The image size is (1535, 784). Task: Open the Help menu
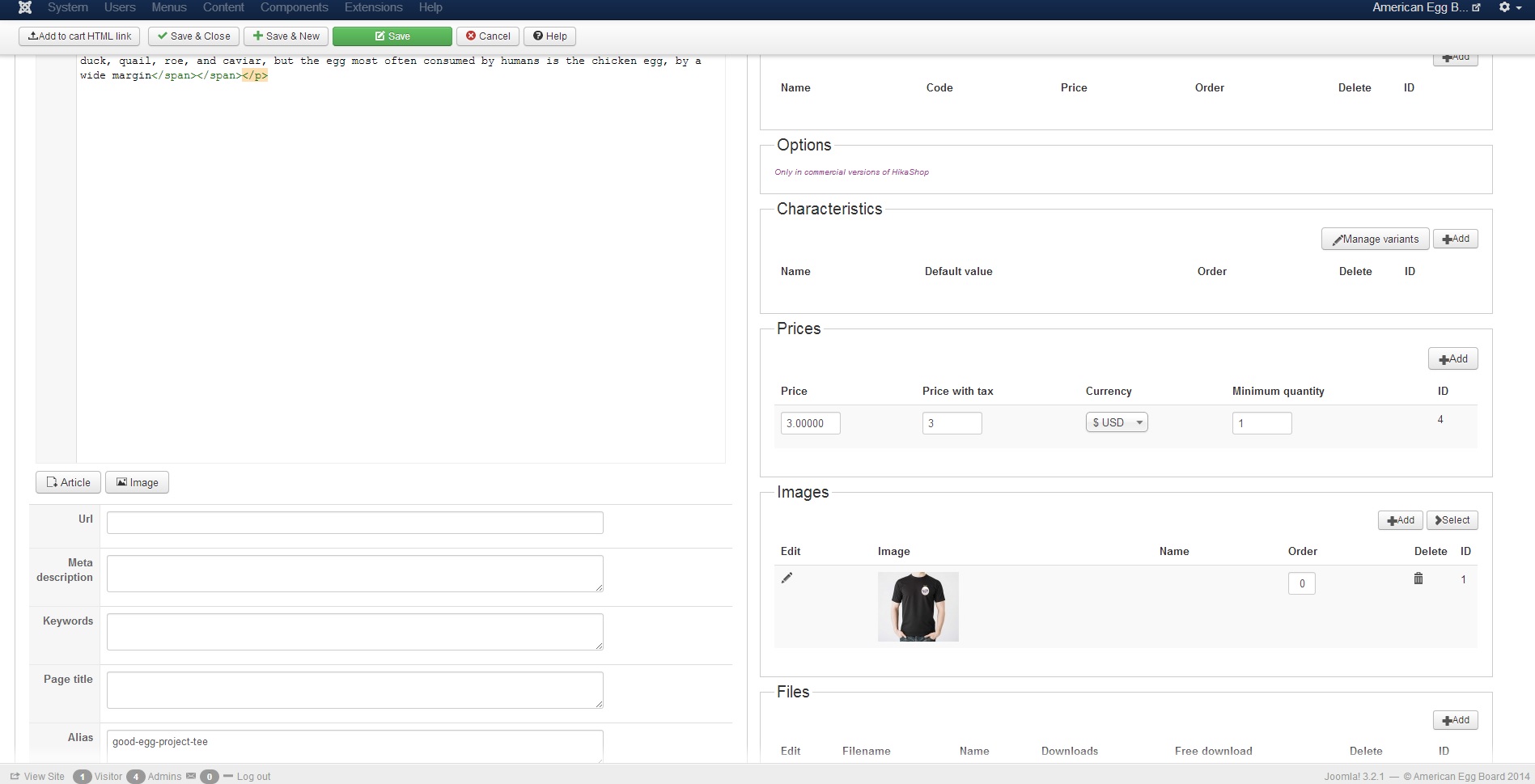coord(430,7)
